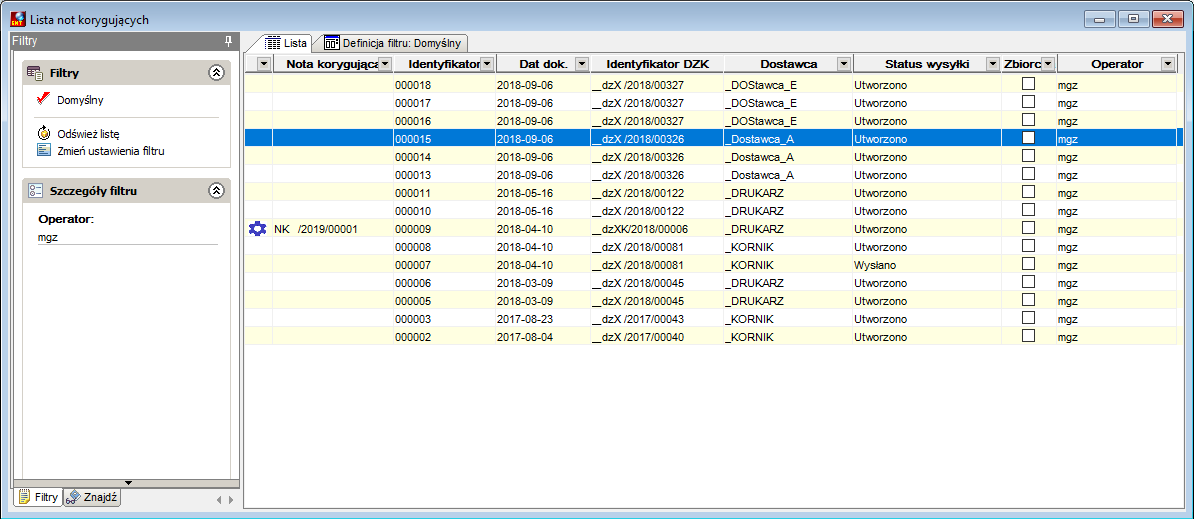Collapse the Filtry section with its chevron

tap(215, 72)
